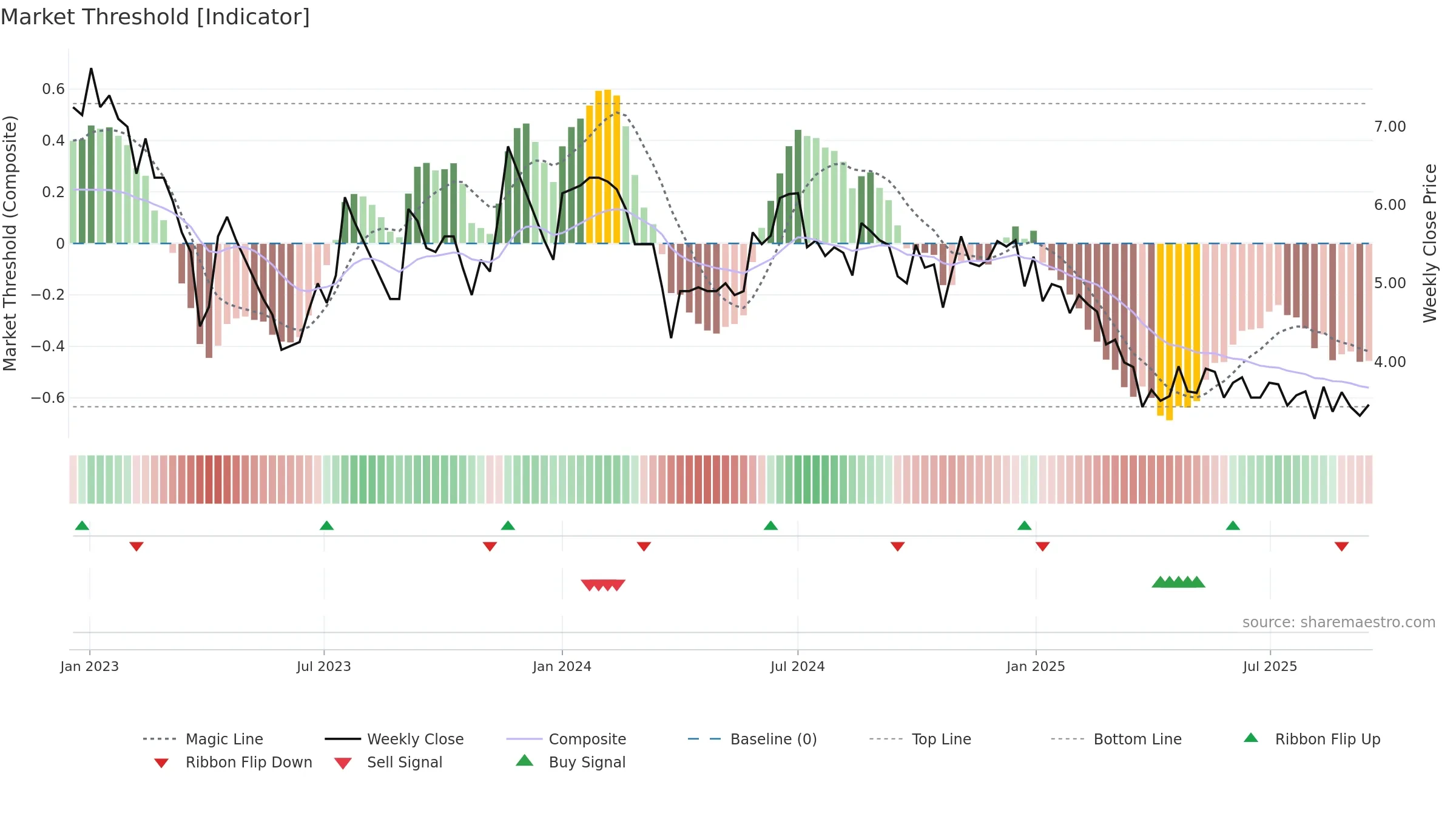Click the green Ribbon Flip Up marker near Jan 2023

point(82,525)
